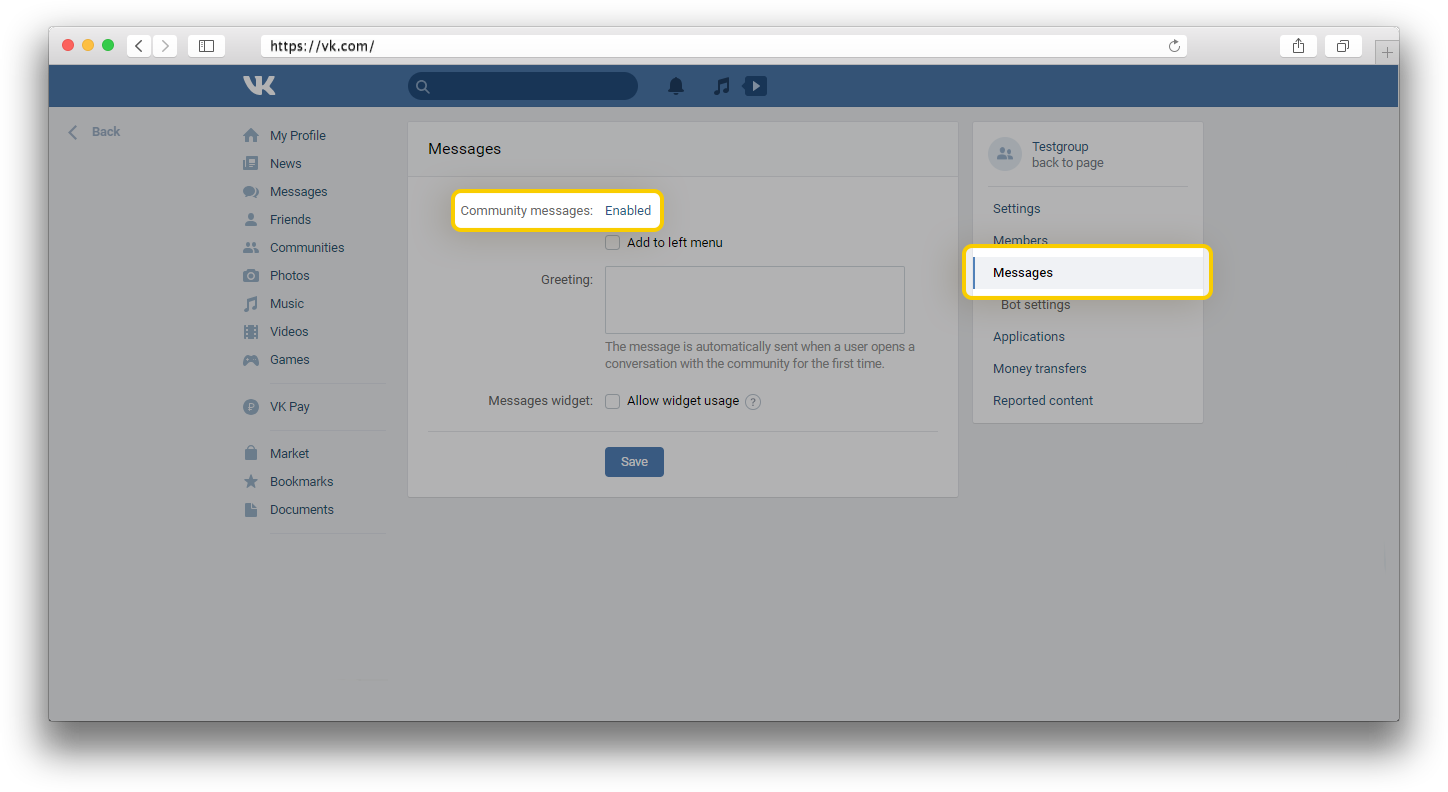The image size is (1448, 792).
Task: Click the VK search field
Action: point(523,86)
